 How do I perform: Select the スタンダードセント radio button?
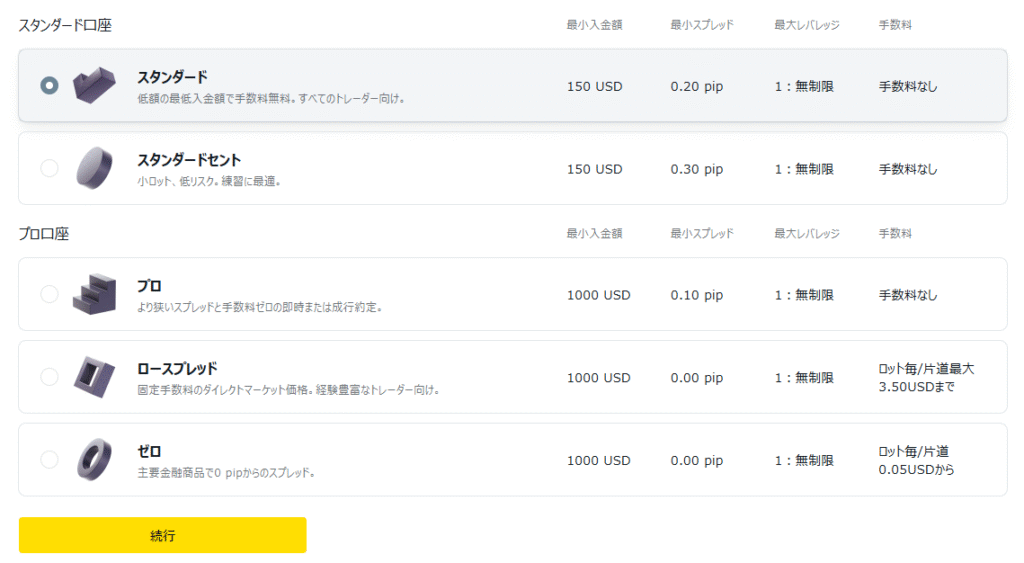pos(49,168)
